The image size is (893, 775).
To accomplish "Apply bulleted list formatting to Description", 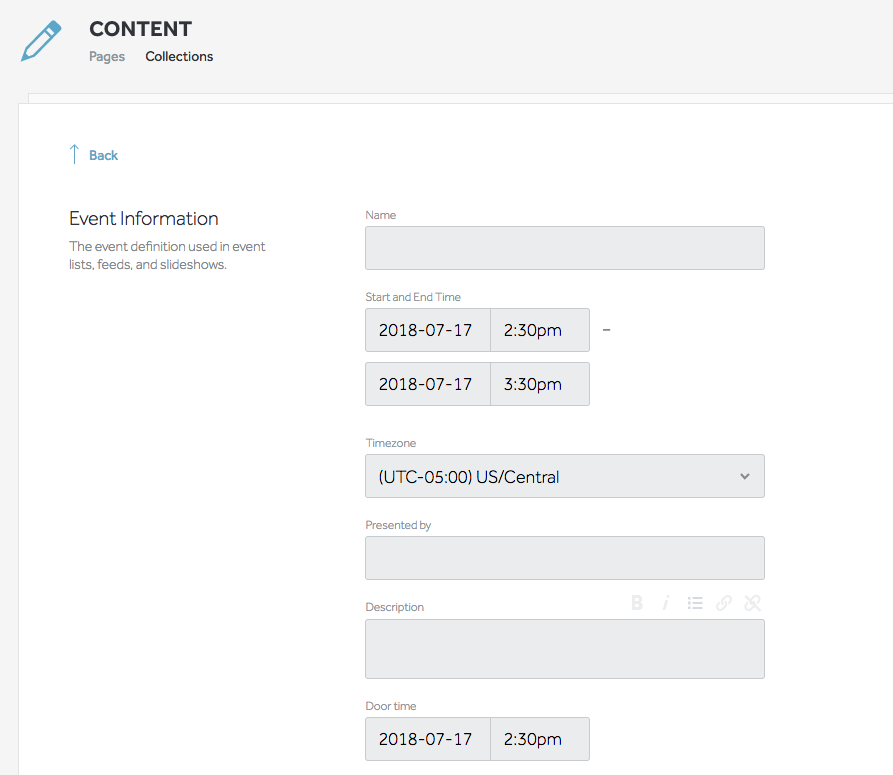I will click(695, 603).
